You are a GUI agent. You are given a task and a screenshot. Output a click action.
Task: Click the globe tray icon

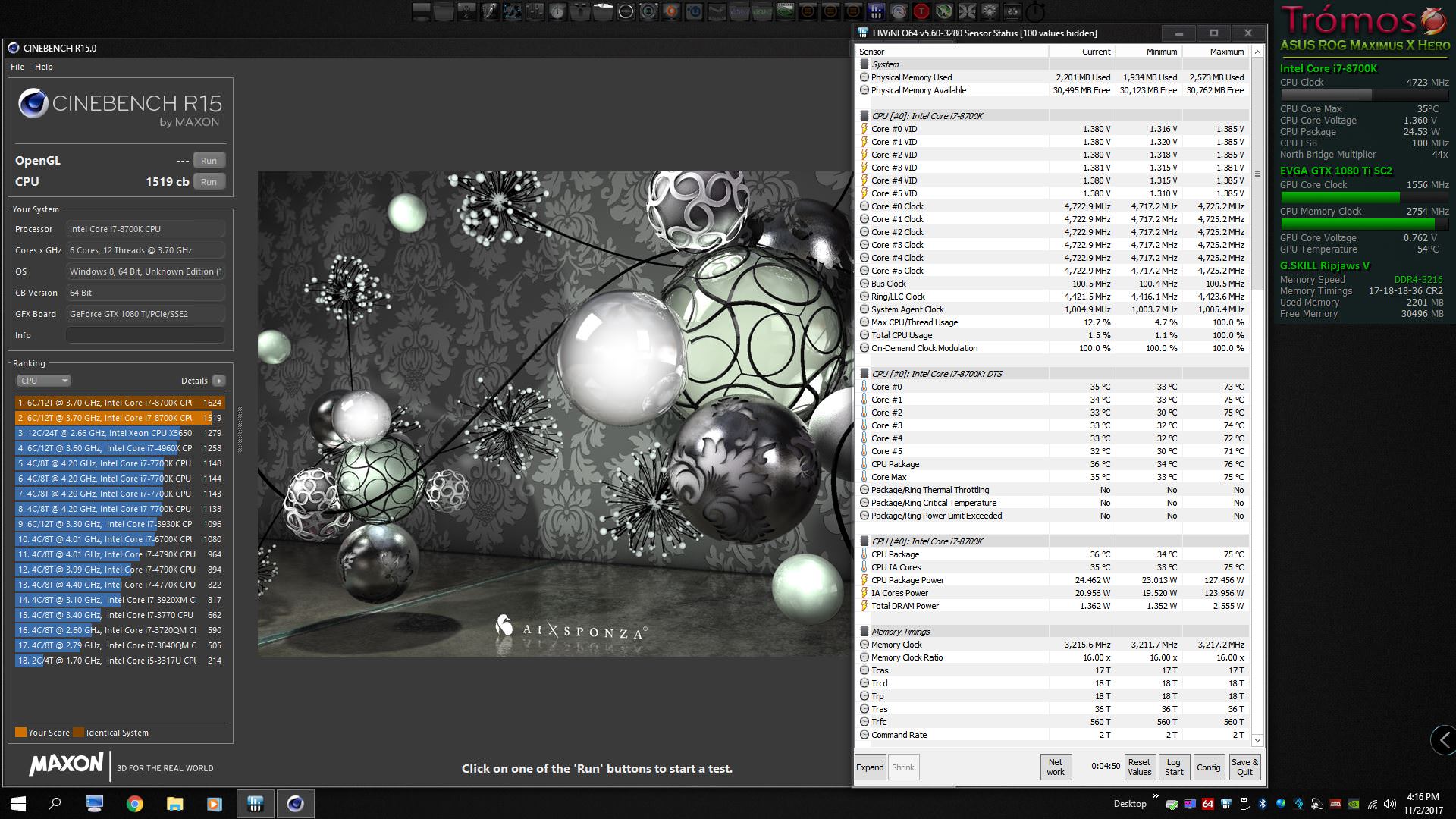[x=1280, y=804]
